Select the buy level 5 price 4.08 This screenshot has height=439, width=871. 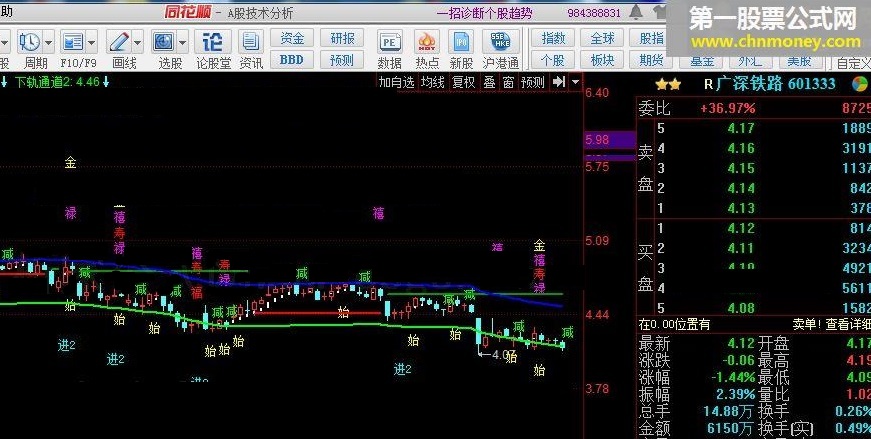(741, 308)
